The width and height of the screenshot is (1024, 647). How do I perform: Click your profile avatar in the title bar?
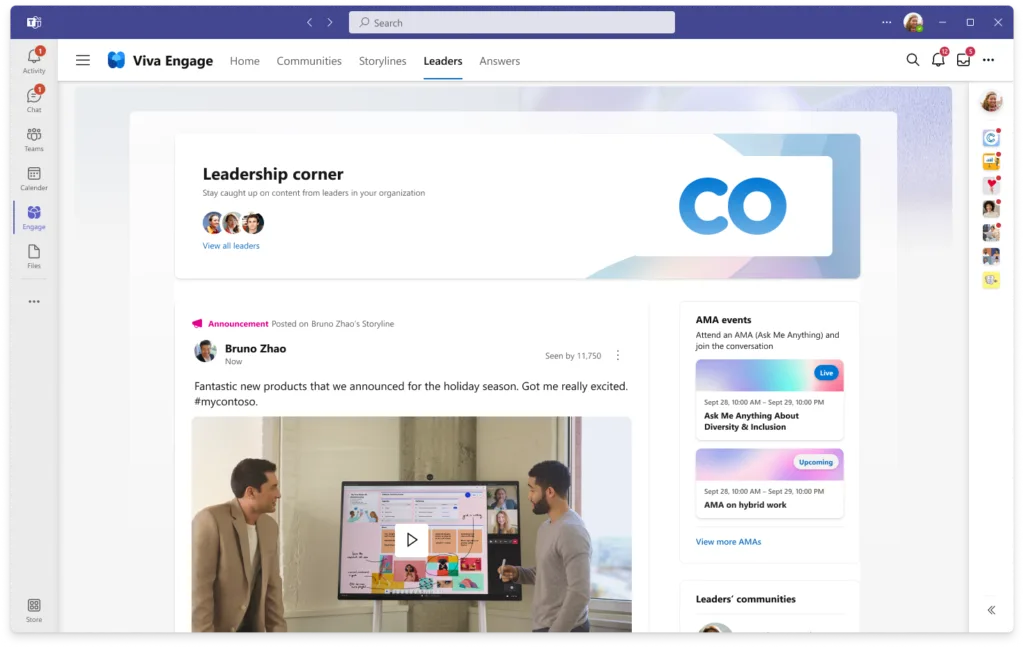click(x=914, y=22)
